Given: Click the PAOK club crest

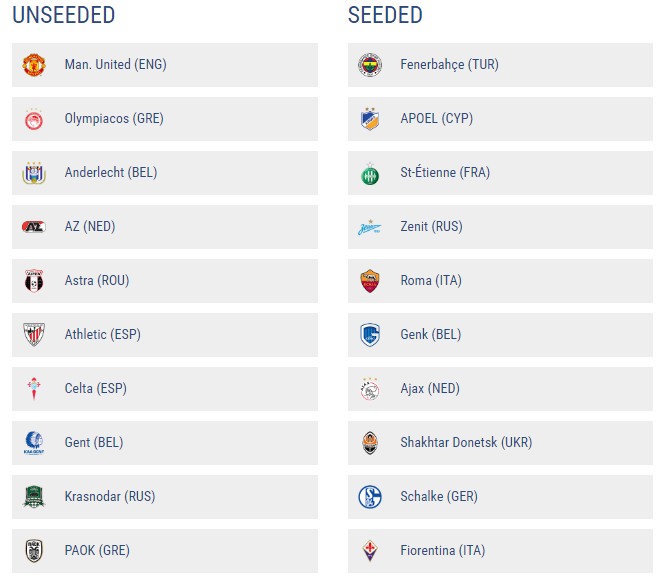Looking at the screenshot, I should (x=34, y=551).
